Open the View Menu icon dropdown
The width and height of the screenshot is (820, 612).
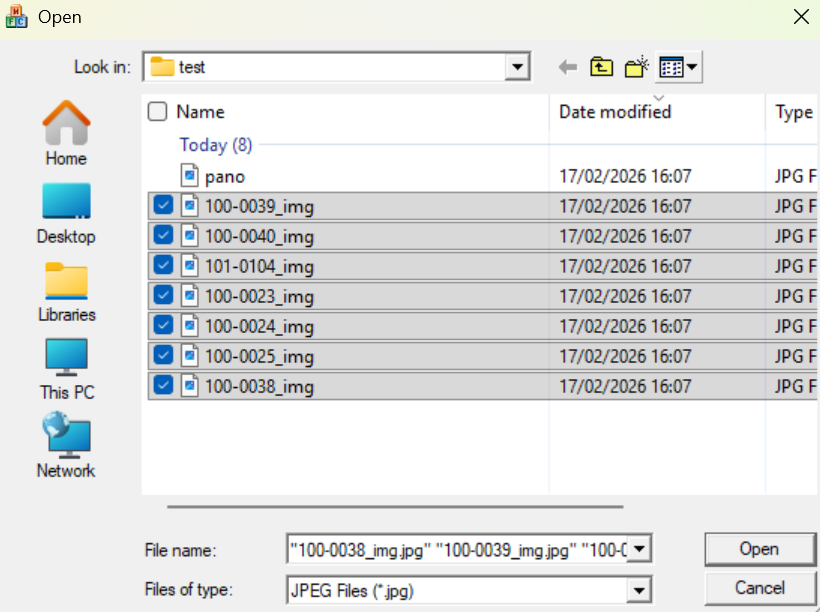click(x=678, y=68)
